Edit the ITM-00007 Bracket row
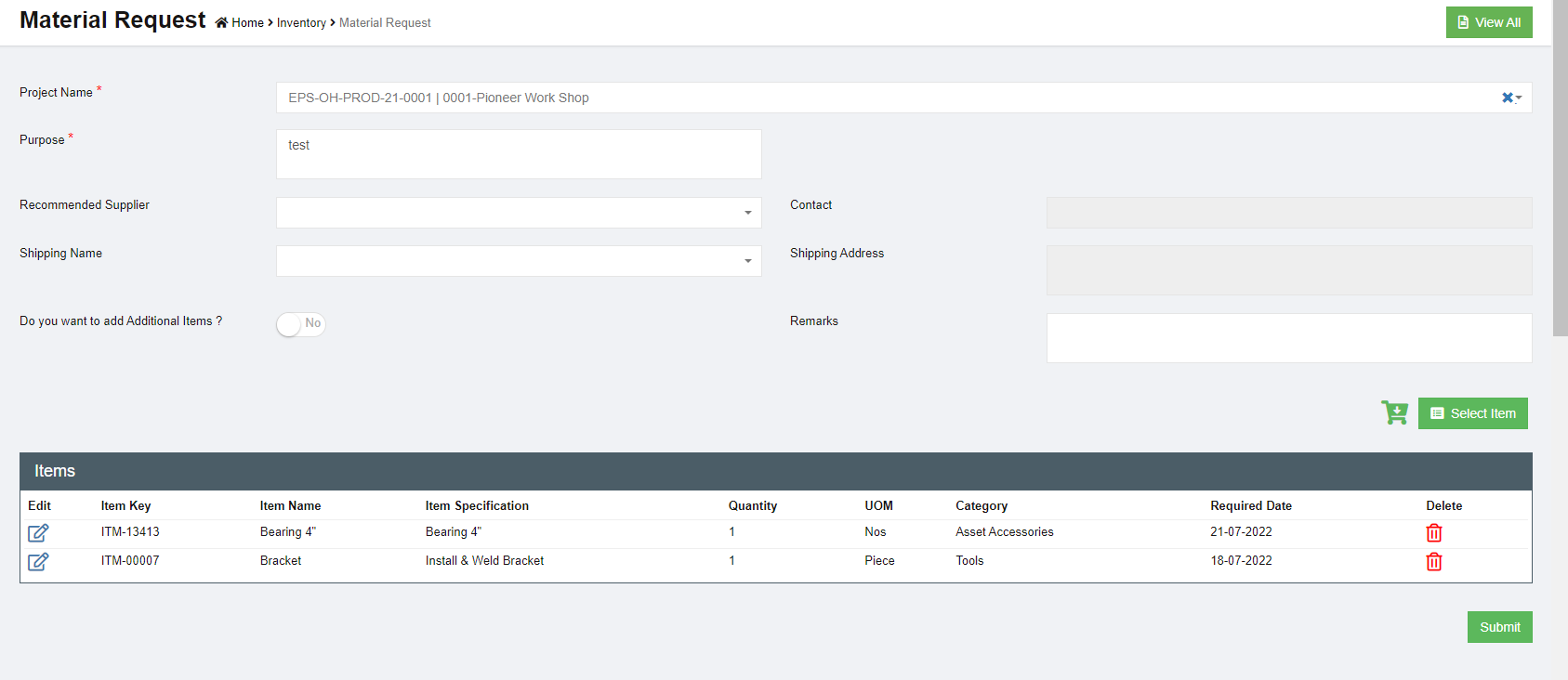This screenshot has height=680, width=1568. tap(38, 562)
